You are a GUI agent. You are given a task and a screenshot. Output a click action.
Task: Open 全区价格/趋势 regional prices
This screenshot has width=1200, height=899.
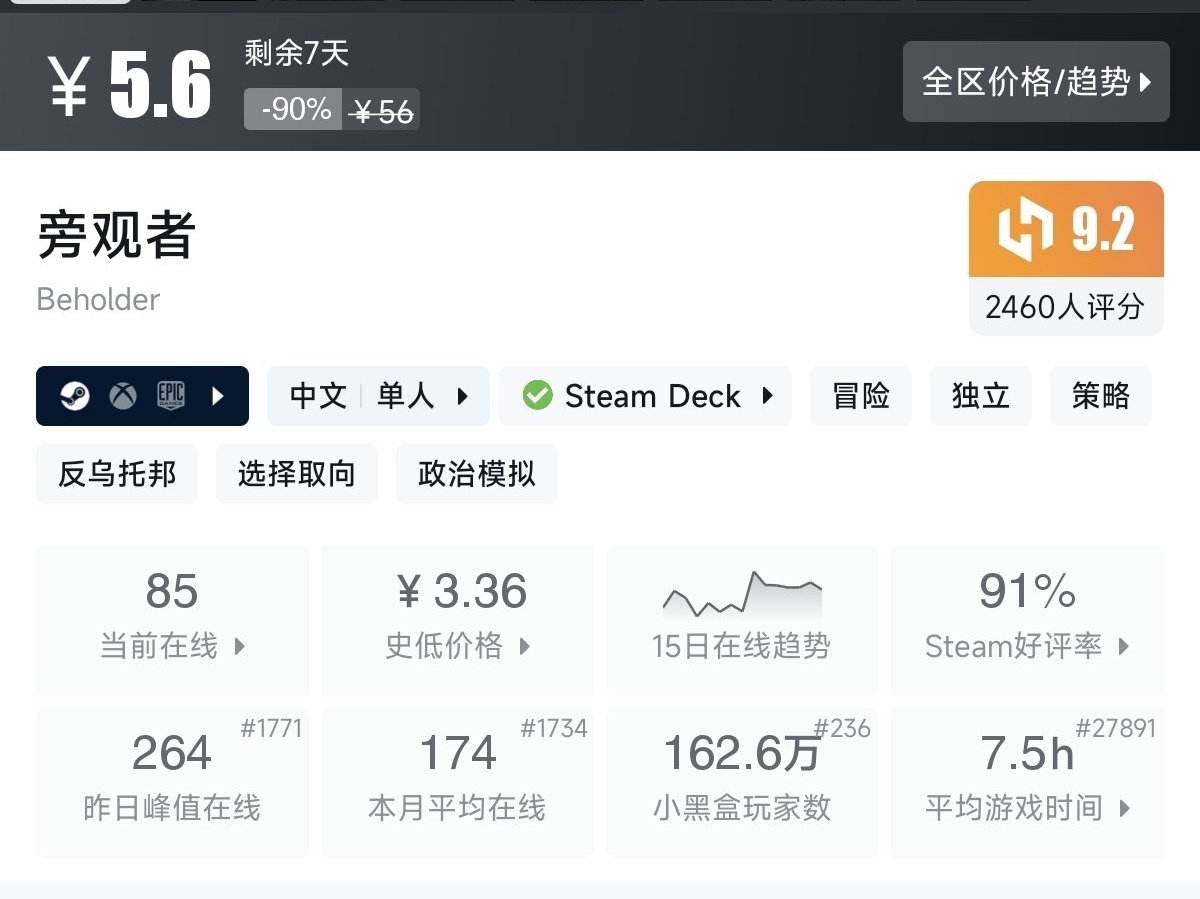[1036, 82]
